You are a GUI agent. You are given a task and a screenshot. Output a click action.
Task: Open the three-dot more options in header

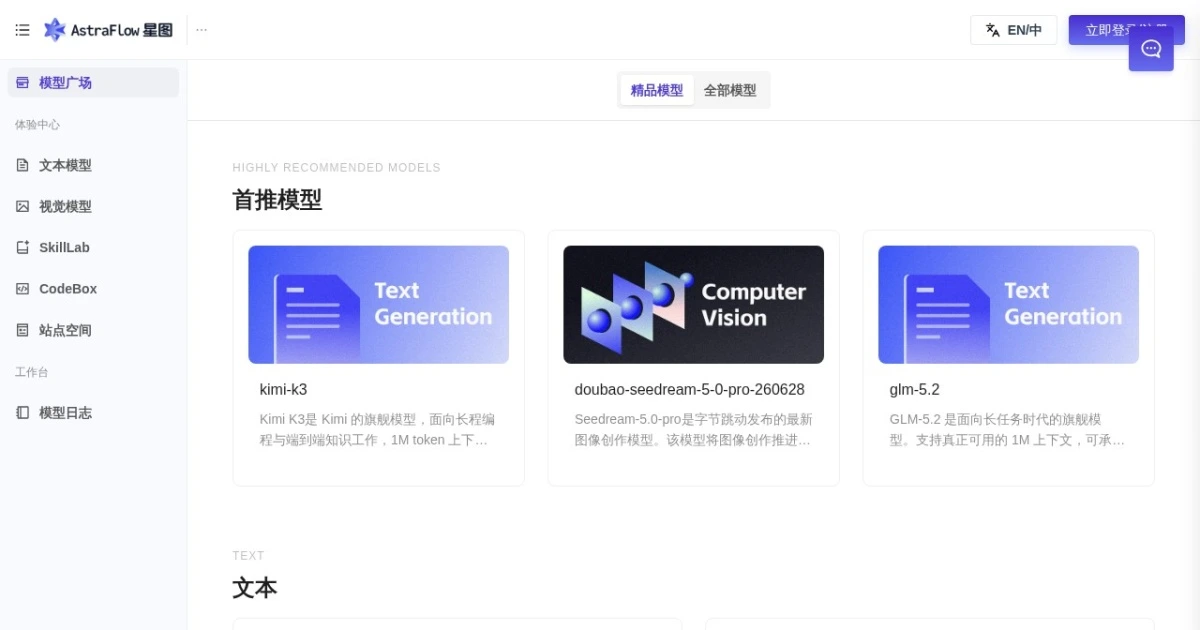click(x=202, y=30)
